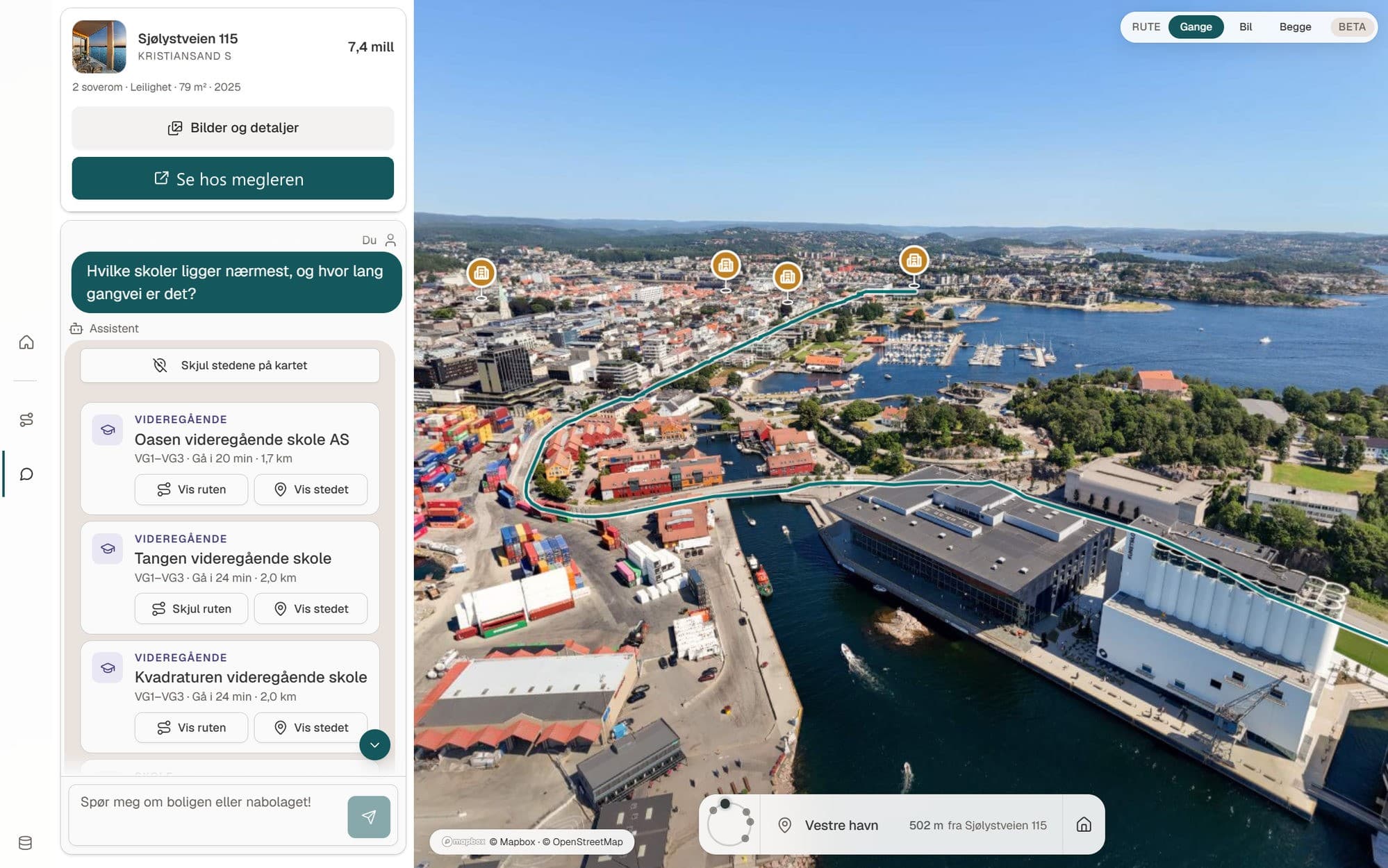Click the 7,4 mill price
The height and width of the screenshot is (868, 1388).
tap(370, 47)
